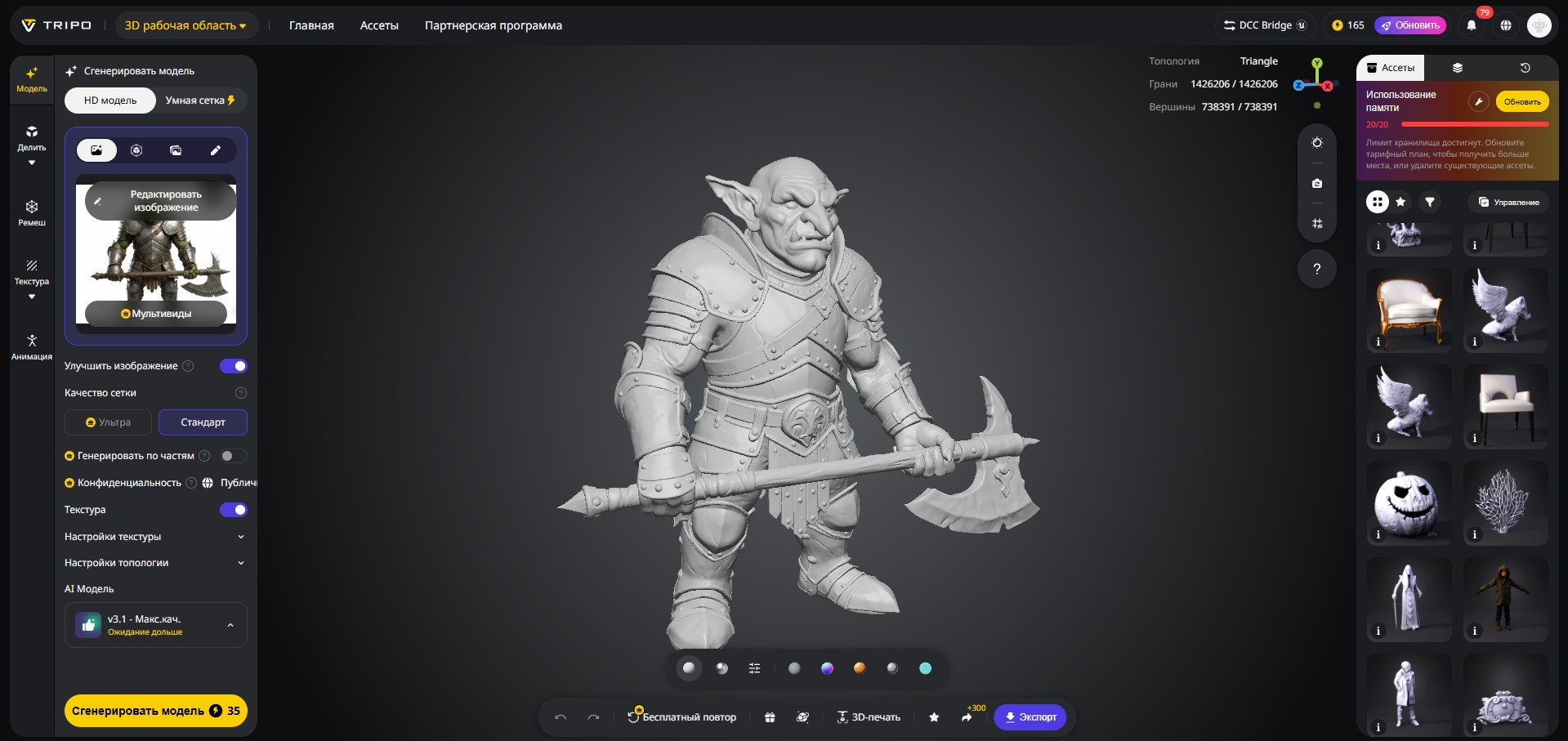Switch assets to grid view
Viewport: 1568px width, 741px height.
1378,202
